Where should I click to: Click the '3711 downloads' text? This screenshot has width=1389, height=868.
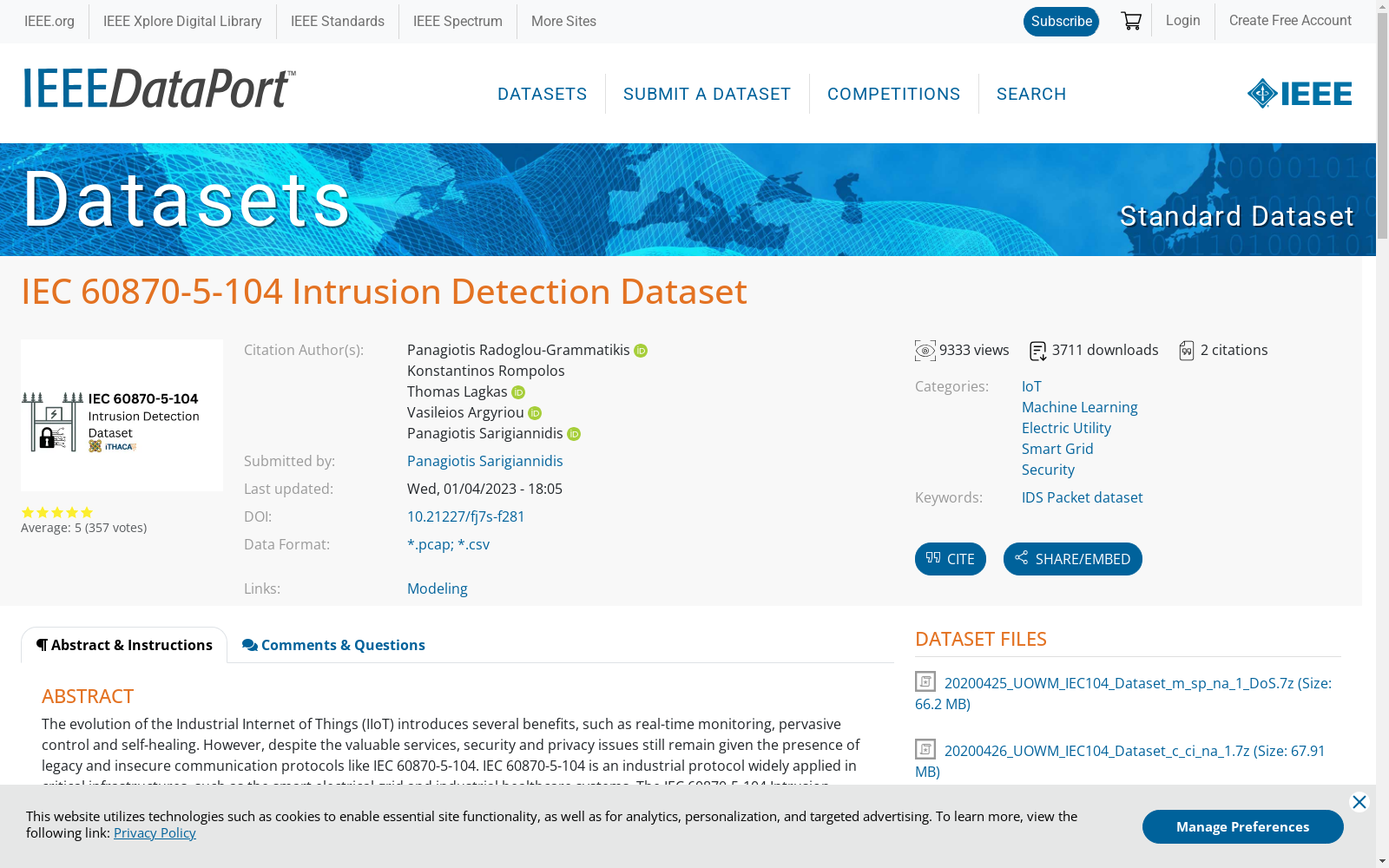tap(1105, 350)
